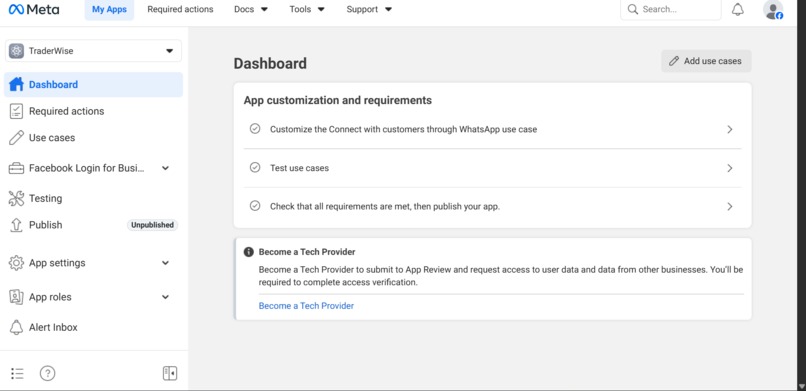
Task: Open the Support dropdown menu
Action: click(x=369, y=9)
